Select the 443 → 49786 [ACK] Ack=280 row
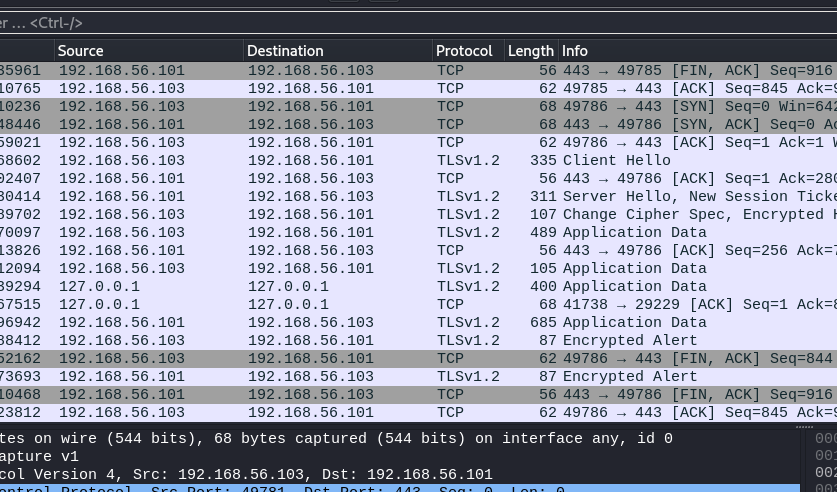The width and height of the screenshot is (837, 492). (x=418, y=178)
